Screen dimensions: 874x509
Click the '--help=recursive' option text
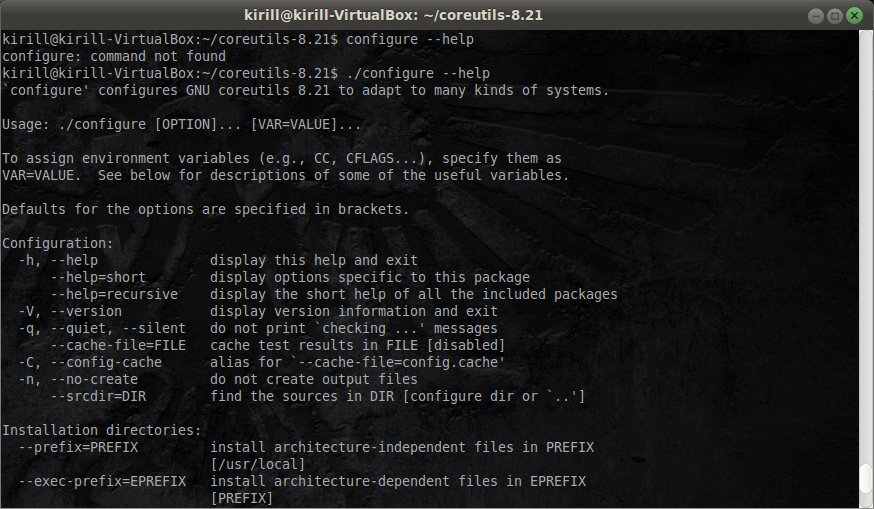click(x=114, y=294)
